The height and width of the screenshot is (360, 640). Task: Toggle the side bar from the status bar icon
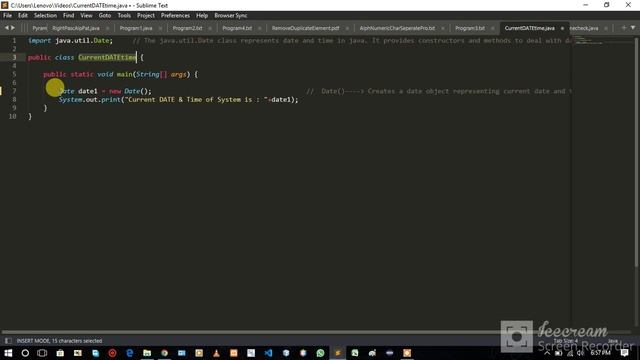(8, 340)
